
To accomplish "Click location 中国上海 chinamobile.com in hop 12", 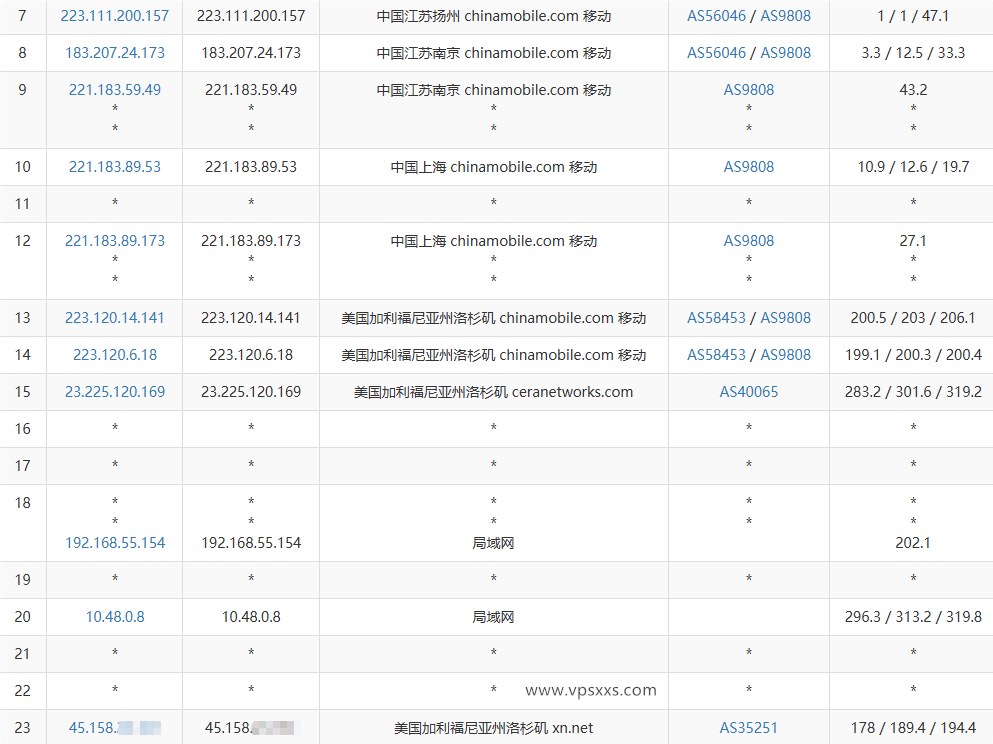I will [494, 241].
